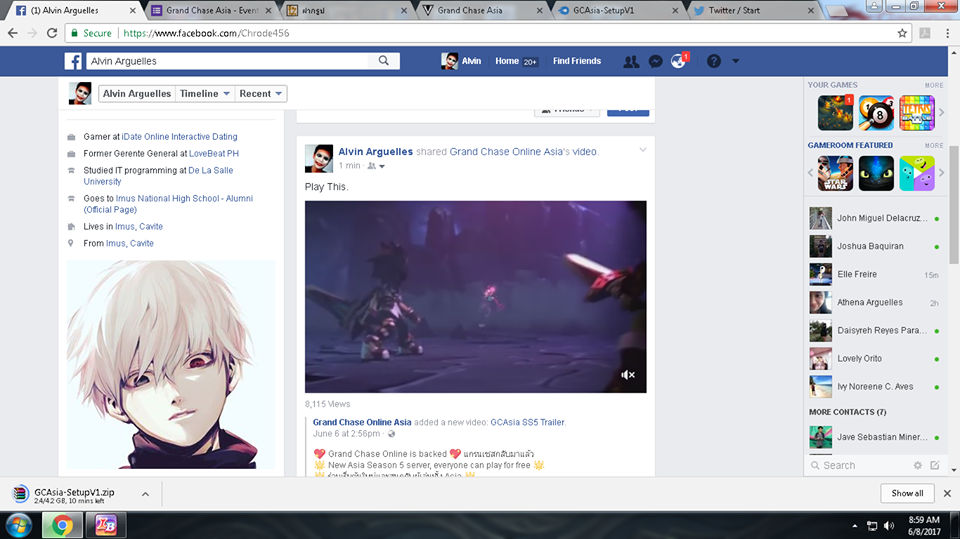Open chat with John Miguel Delacruz

[876, 218]
